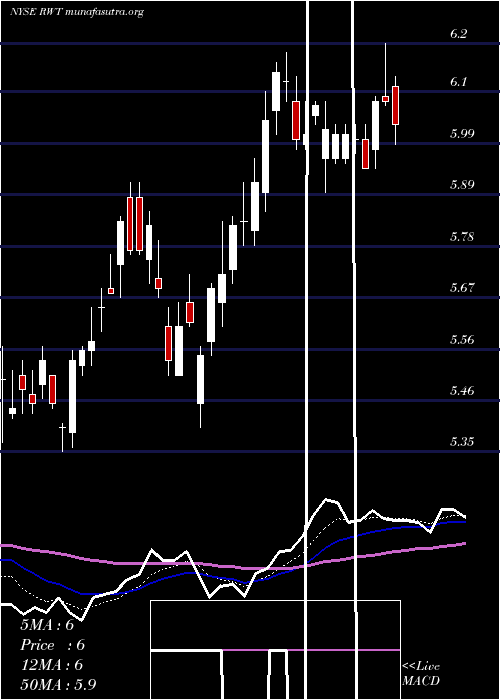Click the 5.46 price axis label
This screenshot has width=500, height=700.
461,391
